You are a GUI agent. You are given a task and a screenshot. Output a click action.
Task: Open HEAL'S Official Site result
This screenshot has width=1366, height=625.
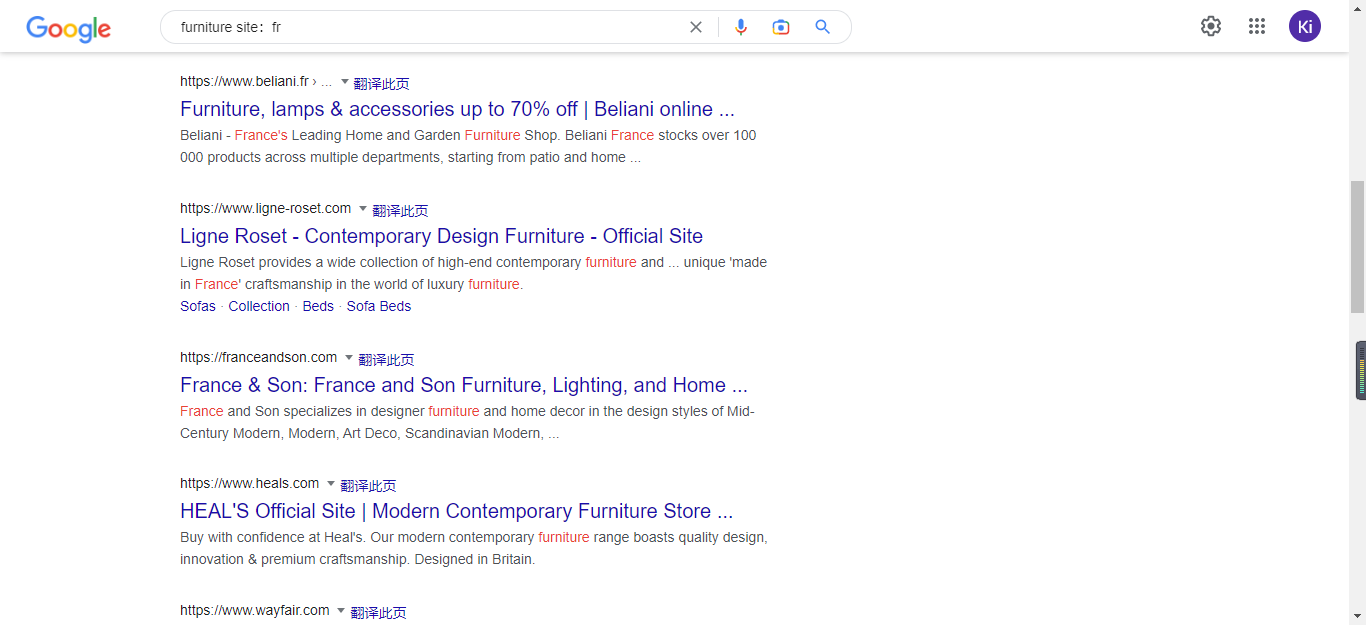tap(456, 511)
